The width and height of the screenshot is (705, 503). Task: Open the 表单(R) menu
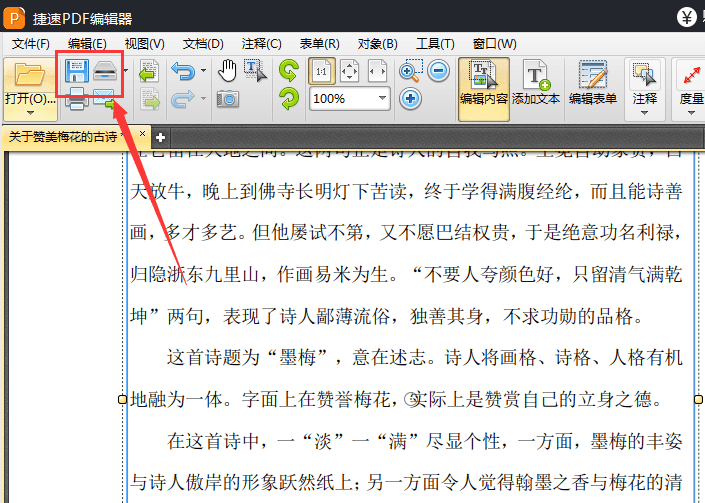pos(319,44)
